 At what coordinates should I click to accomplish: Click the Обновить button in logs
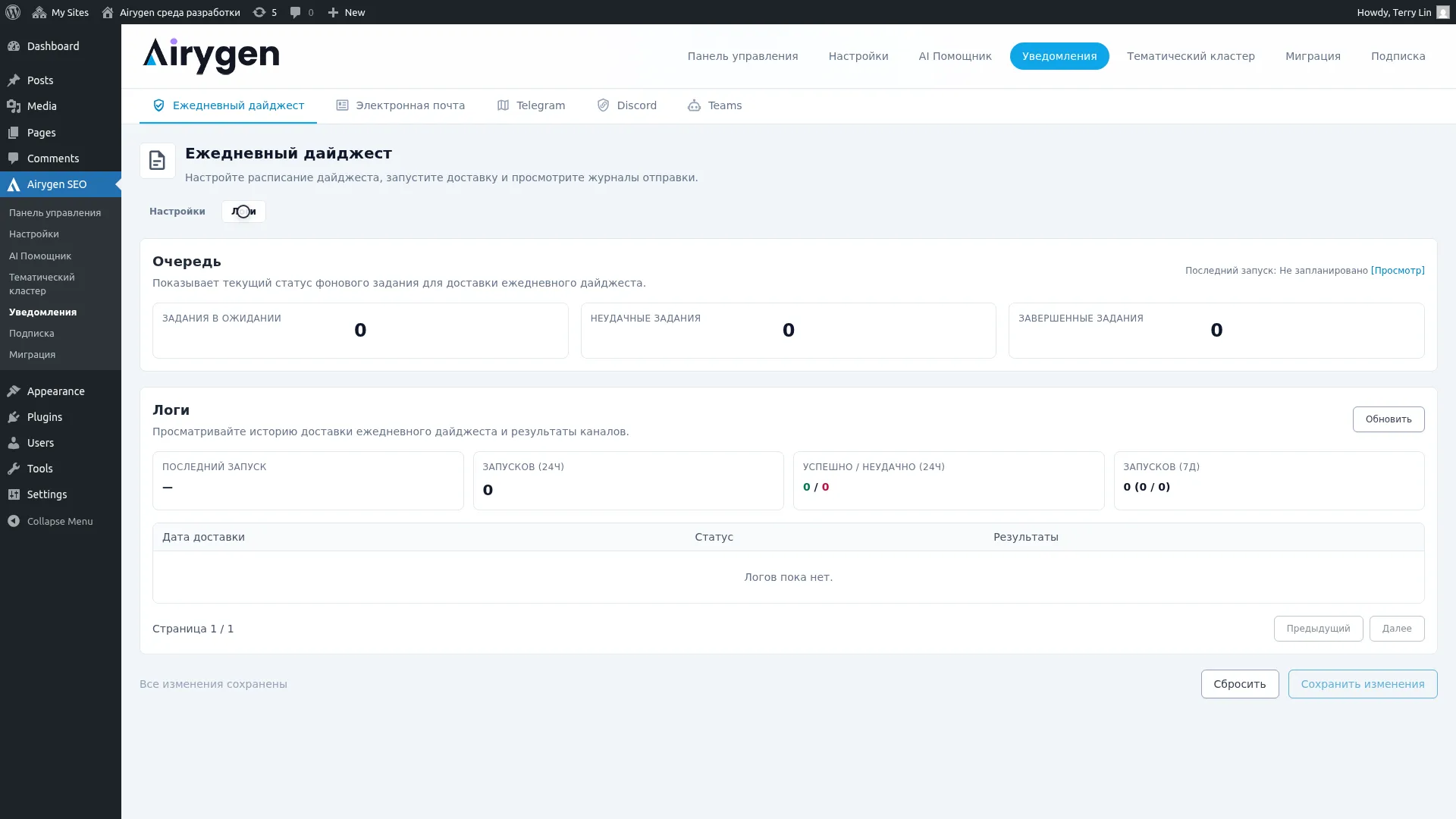1388,419
